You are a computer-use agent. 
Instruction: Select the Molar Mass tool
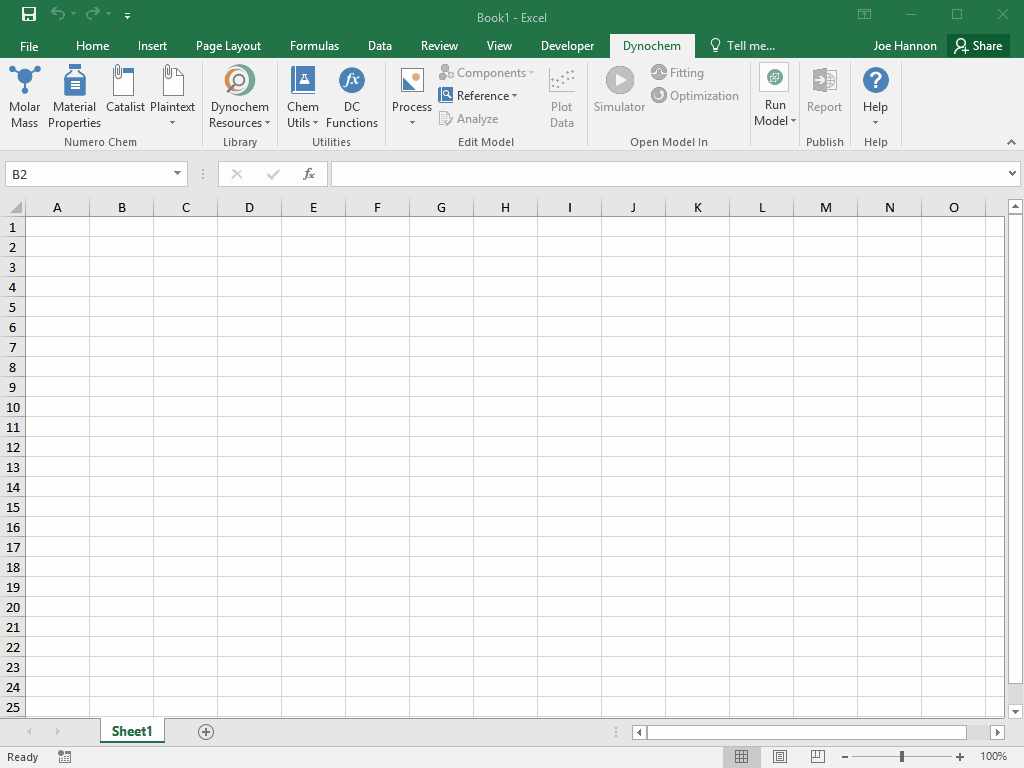point(24,95)
